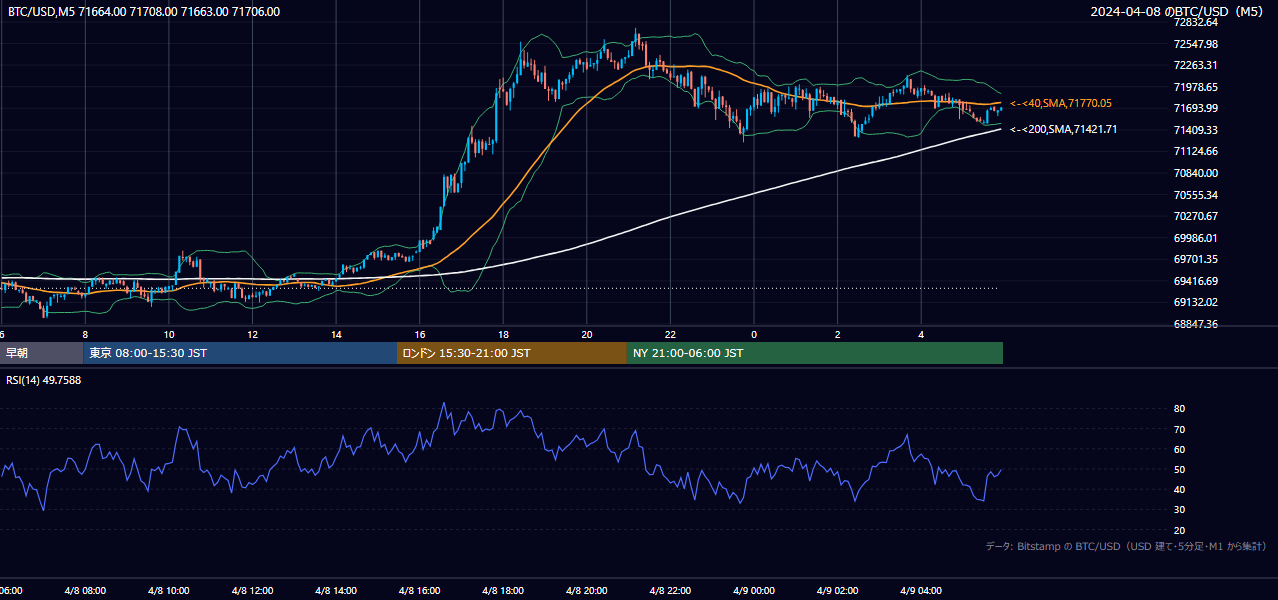Click price axis label 70840.00

point(1195,173)
